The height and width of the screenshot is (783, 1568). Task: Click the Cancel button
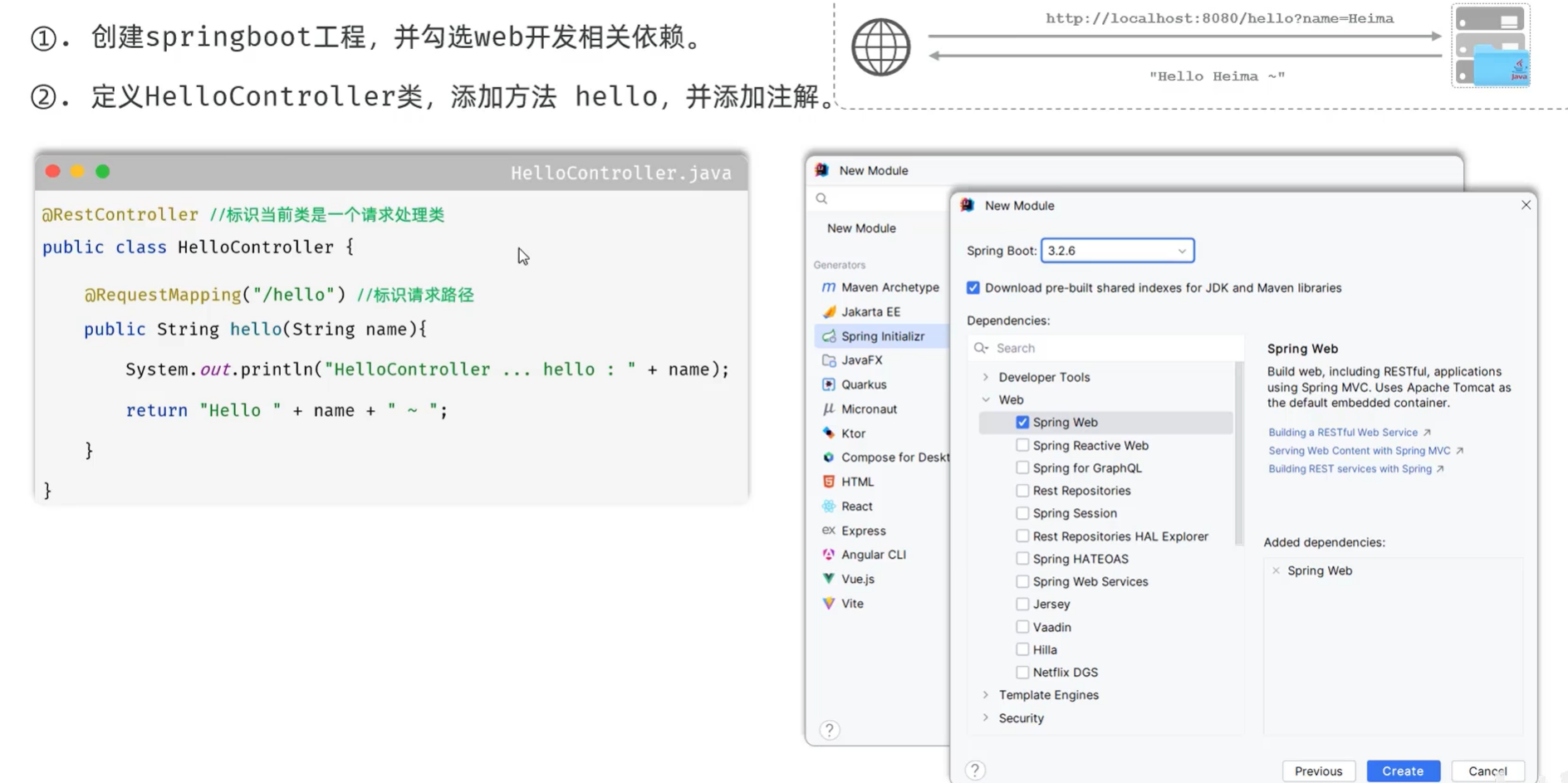click(1487, 771)
